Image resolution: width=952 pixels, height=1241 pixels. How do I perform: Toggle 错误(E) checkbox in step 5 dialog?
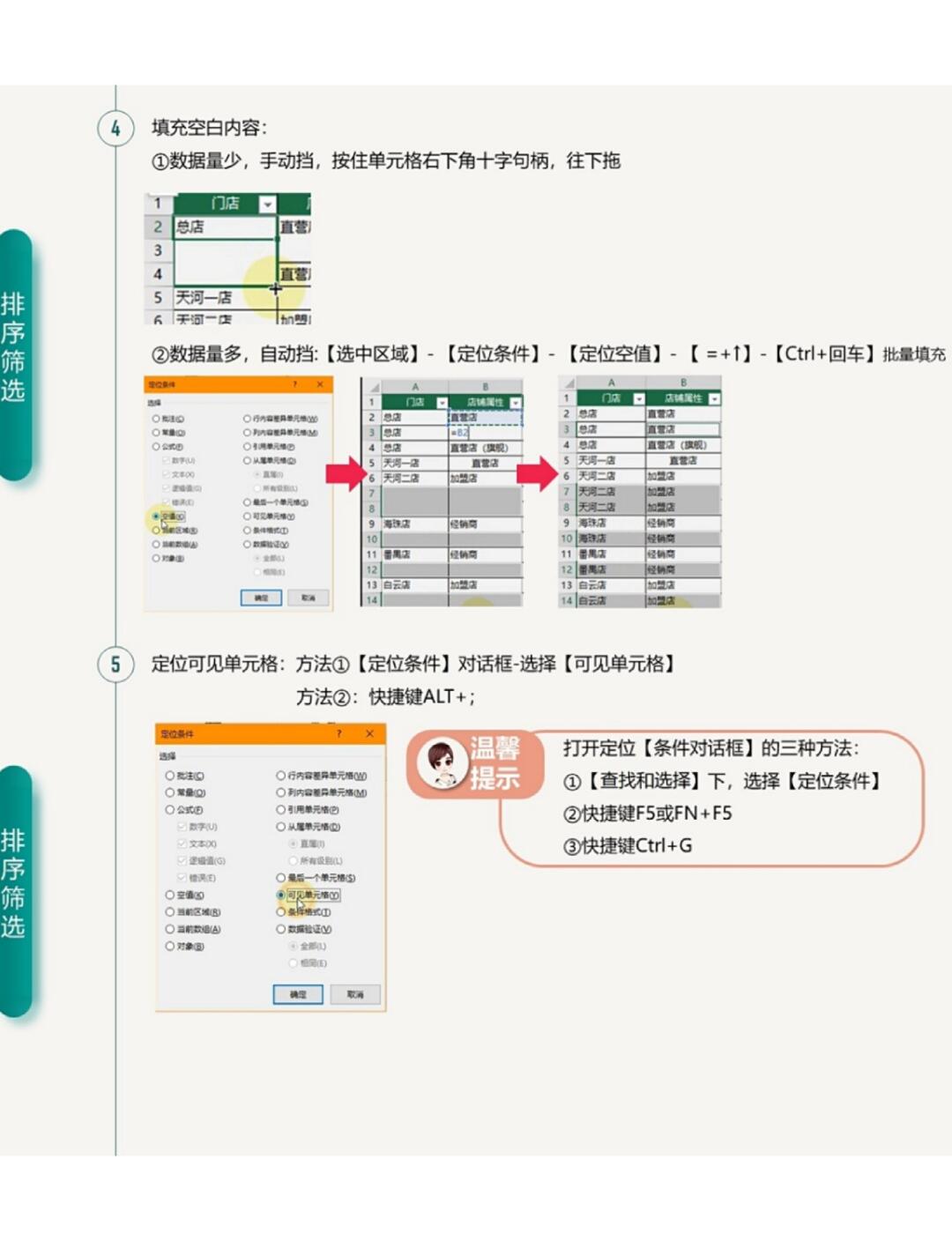tap(182, 878)
